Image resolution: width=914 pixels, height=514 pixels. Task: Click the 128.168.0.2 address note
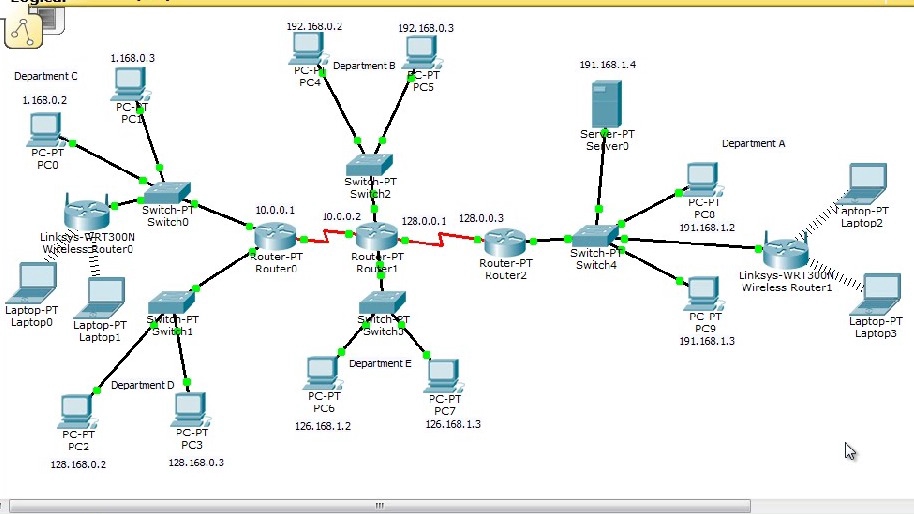[x=78, y=464]
